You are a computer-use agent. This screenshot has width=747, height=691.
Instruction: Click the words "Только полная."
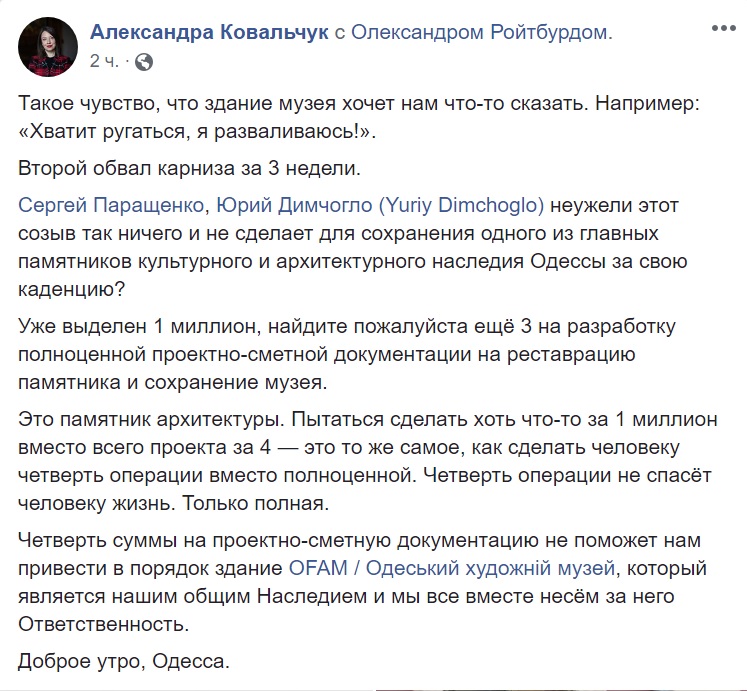(x=256, y=504)
